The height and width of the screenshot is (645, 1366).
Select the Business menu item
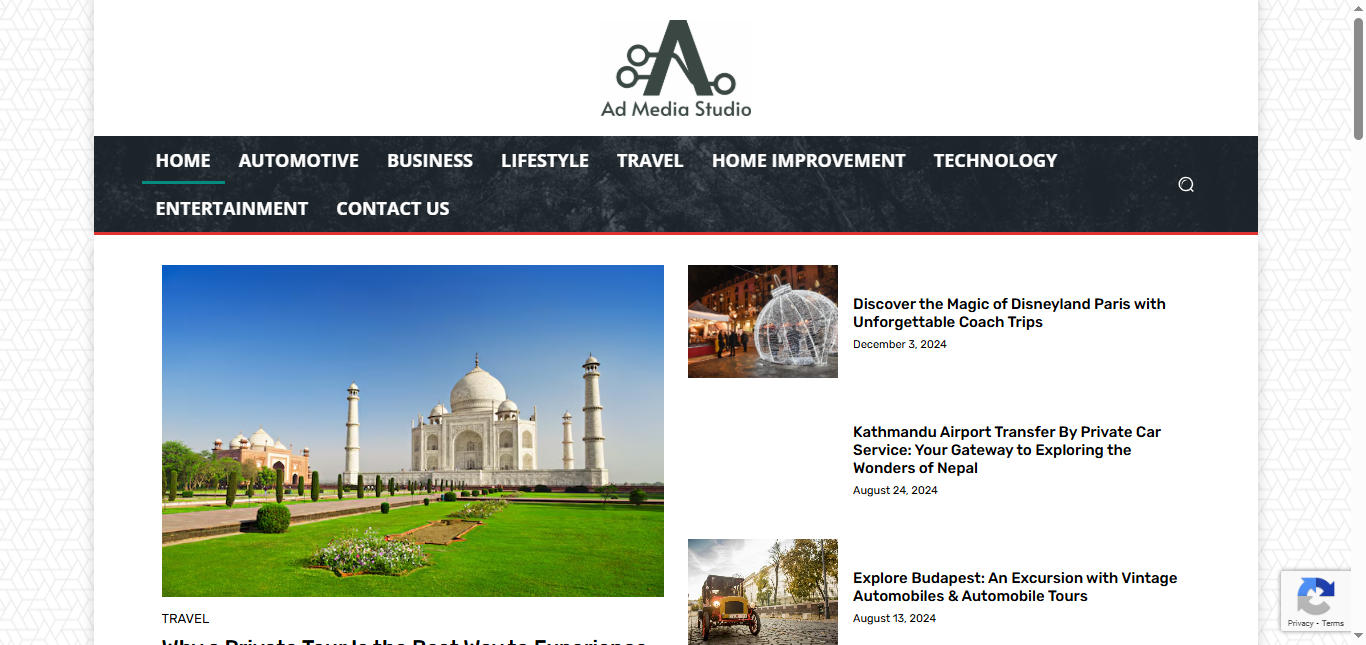[x=430, y=160]
